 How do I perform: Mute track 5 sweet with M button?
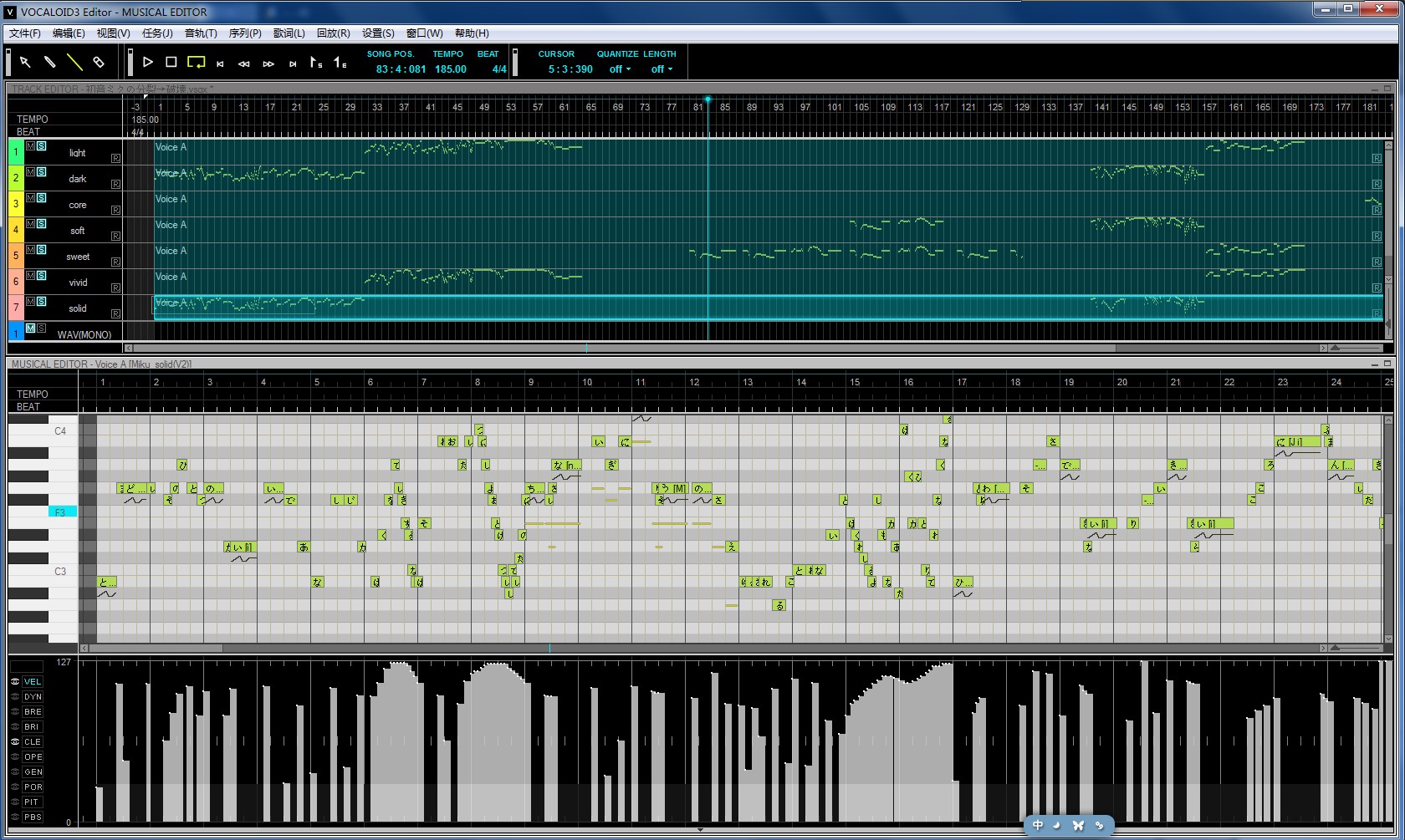click(x=31, y=250)
